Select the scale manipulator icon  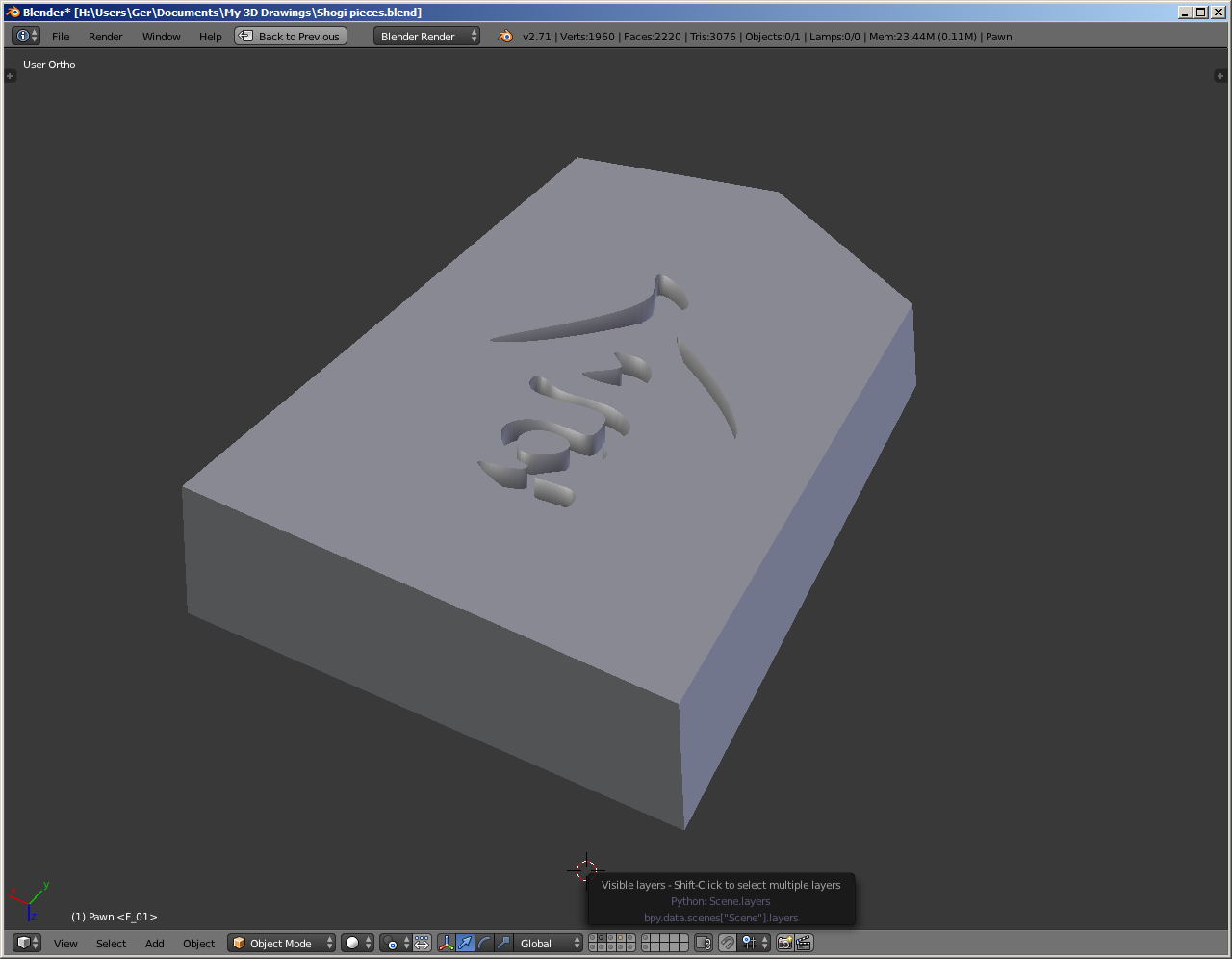click(503, 943)
